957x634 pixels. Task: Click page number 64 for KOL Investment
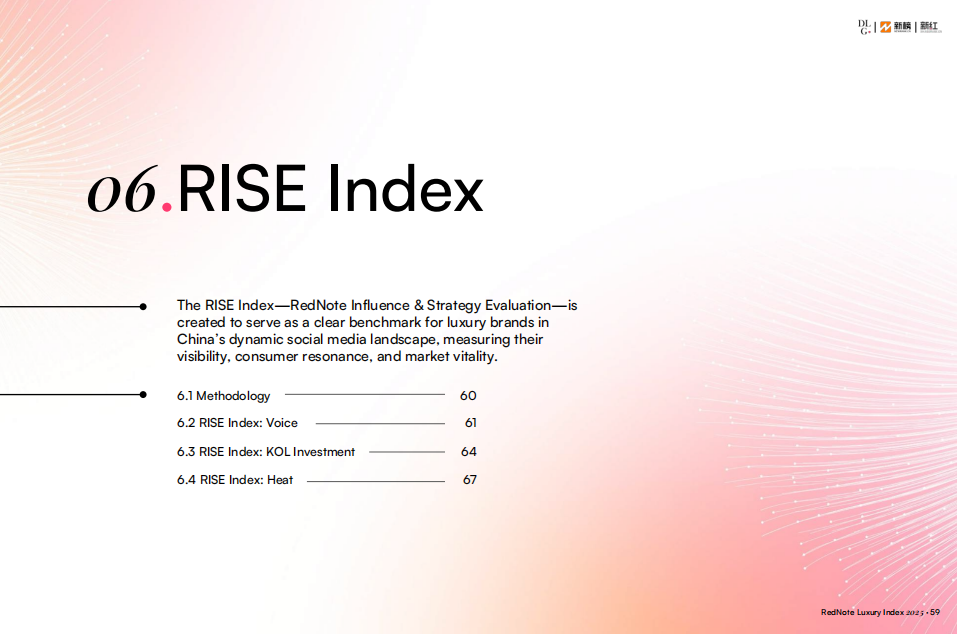tap(469, 452)
